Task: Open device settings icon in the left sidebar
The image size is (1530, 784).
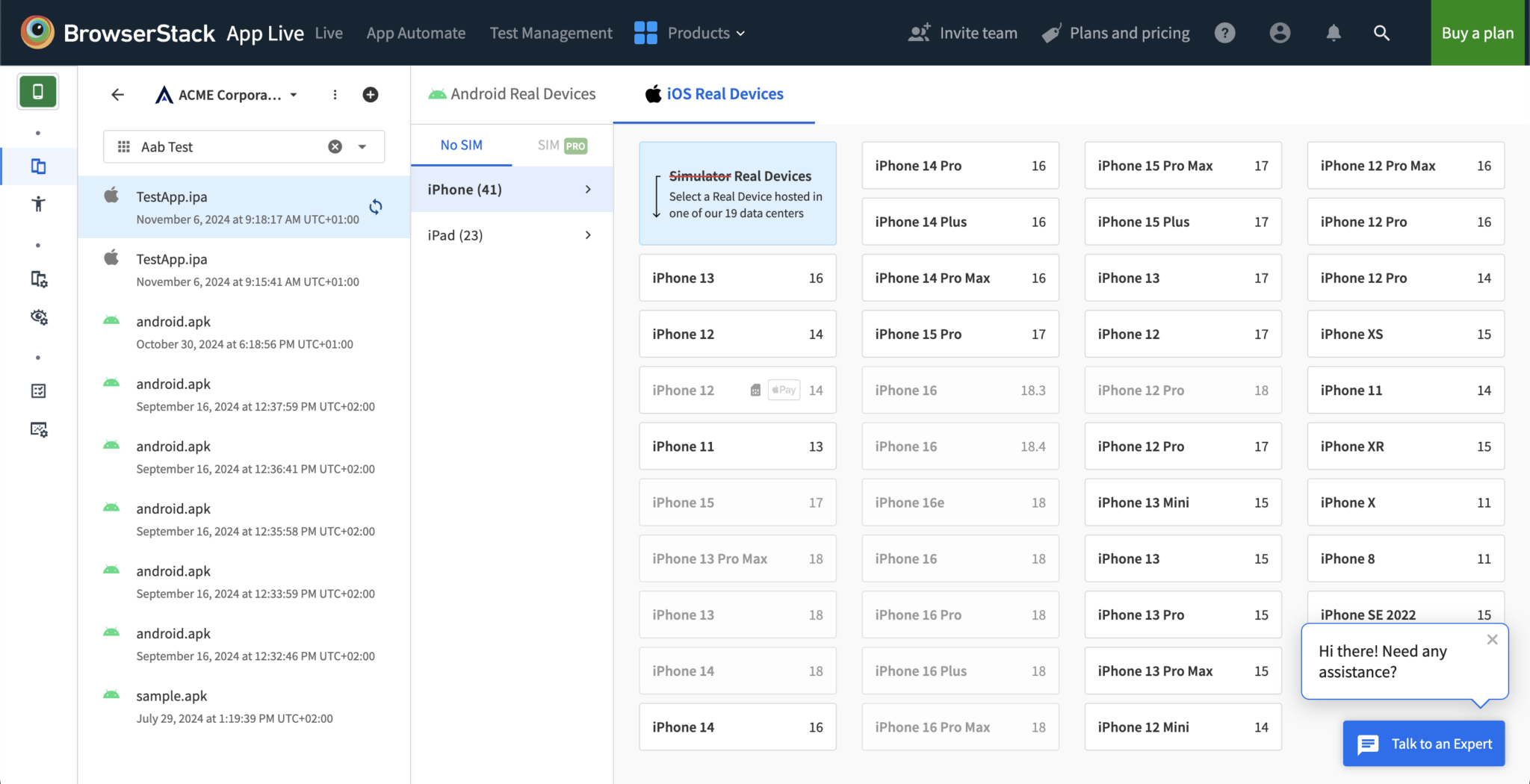Action: 38,279
